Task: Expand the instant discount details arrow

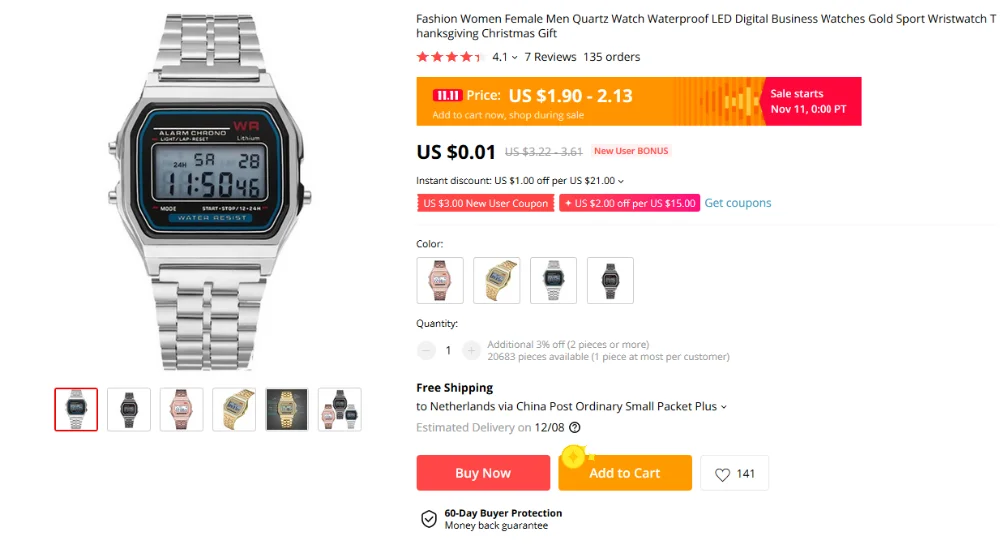Action: [621, 181]
